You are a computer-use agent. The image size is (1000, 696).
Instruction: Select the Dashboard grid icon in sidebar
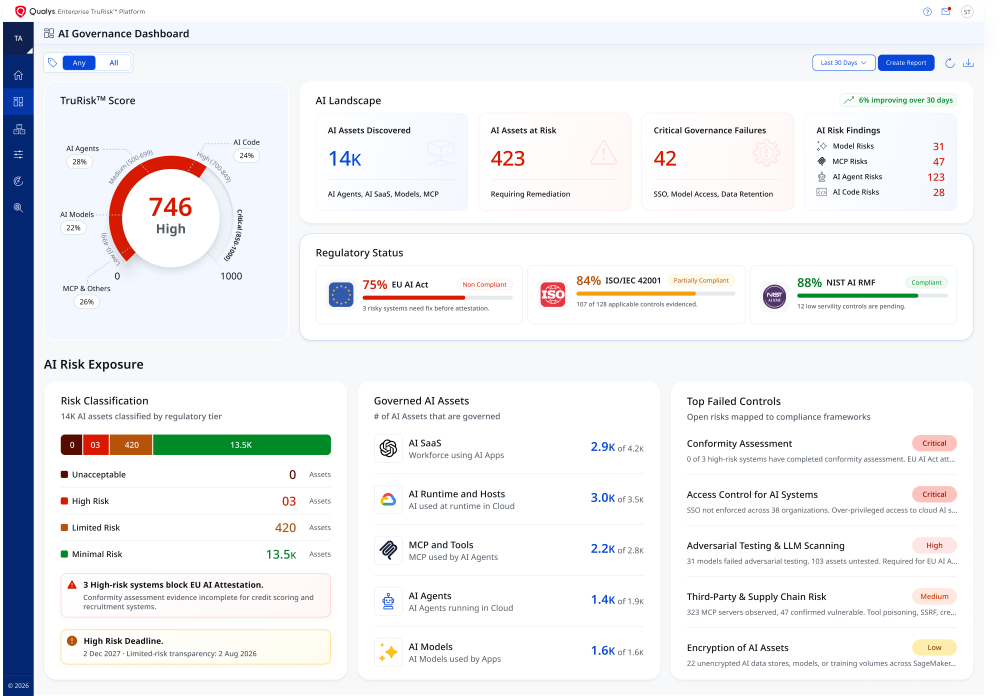(18, 101)
